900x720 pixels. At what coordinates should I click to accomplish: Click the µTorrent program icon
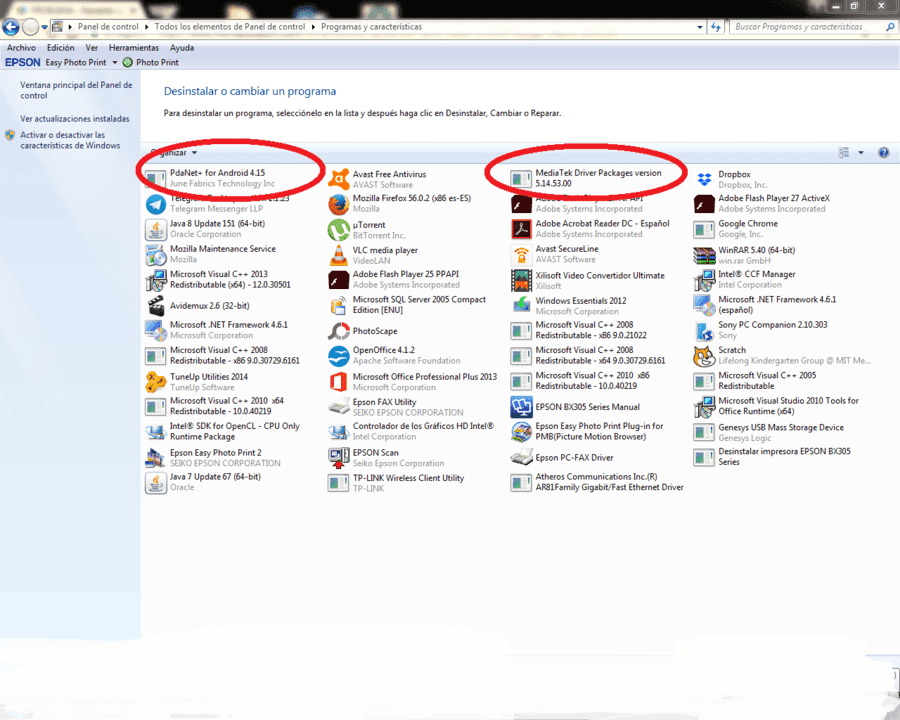[339, 230]
